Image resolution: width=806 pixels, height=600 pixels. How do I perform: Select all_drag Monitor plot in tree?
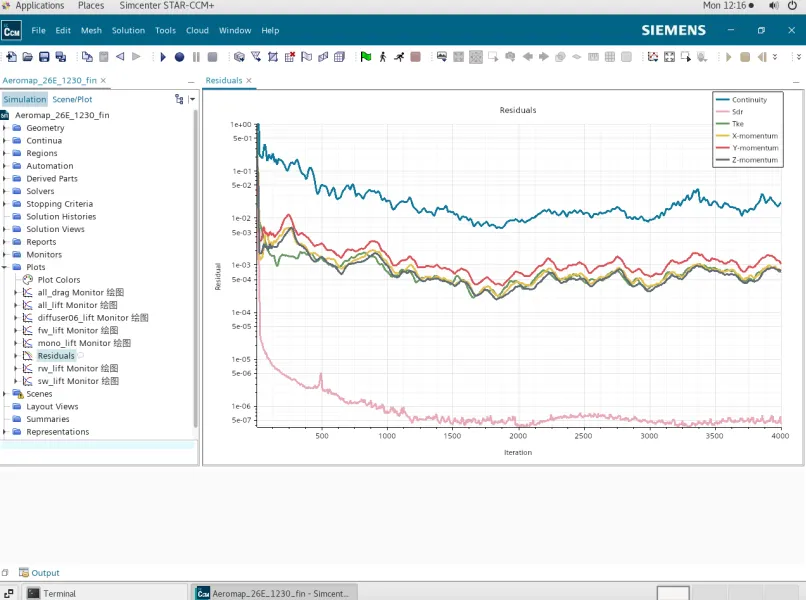(77, 293)
